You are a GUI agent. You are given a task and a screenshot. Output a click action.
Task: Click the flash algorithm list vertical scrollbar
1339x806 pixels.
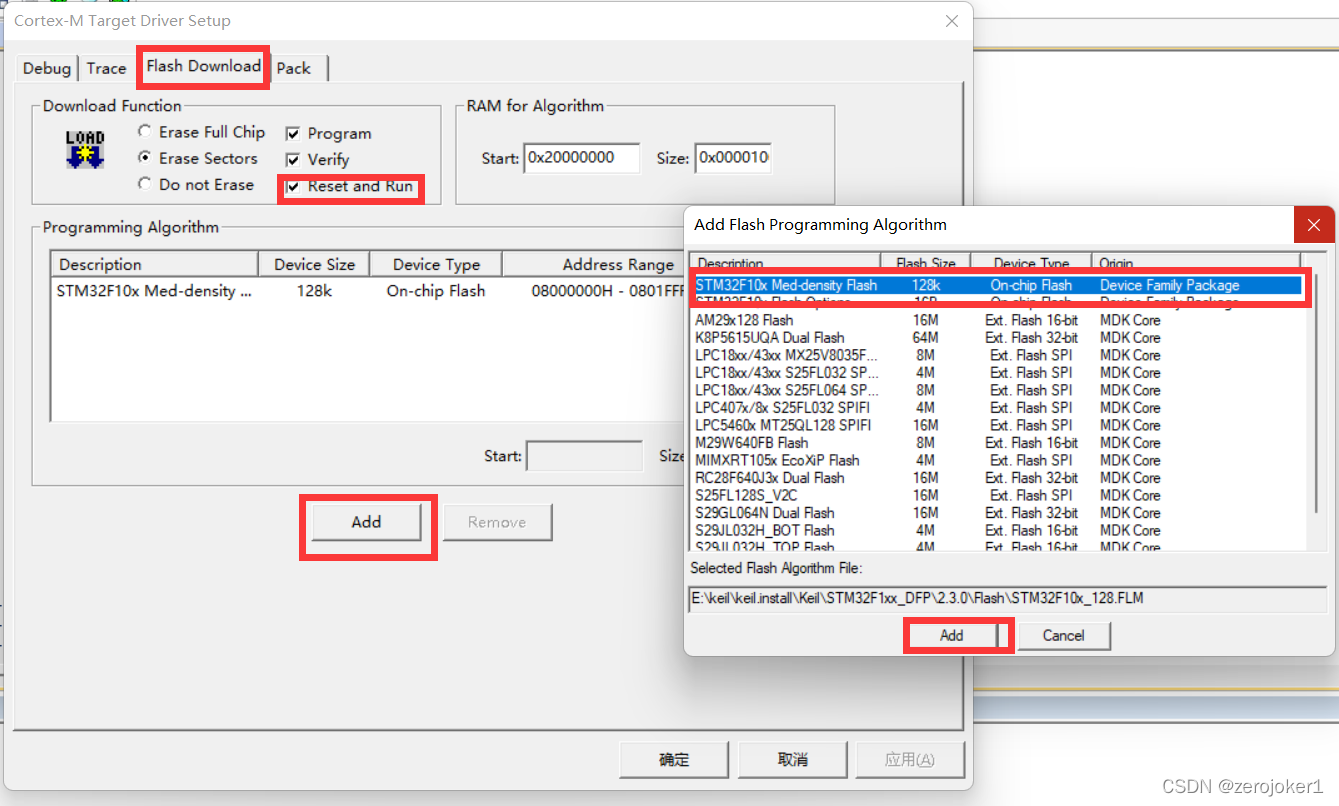click(x=1315, y=400)
